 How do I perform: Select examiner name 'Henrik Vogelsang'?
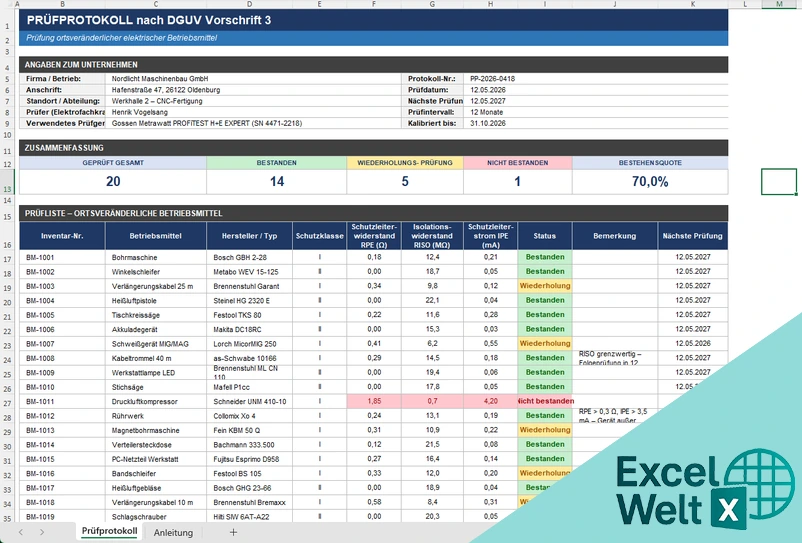(x=254, y=112)
